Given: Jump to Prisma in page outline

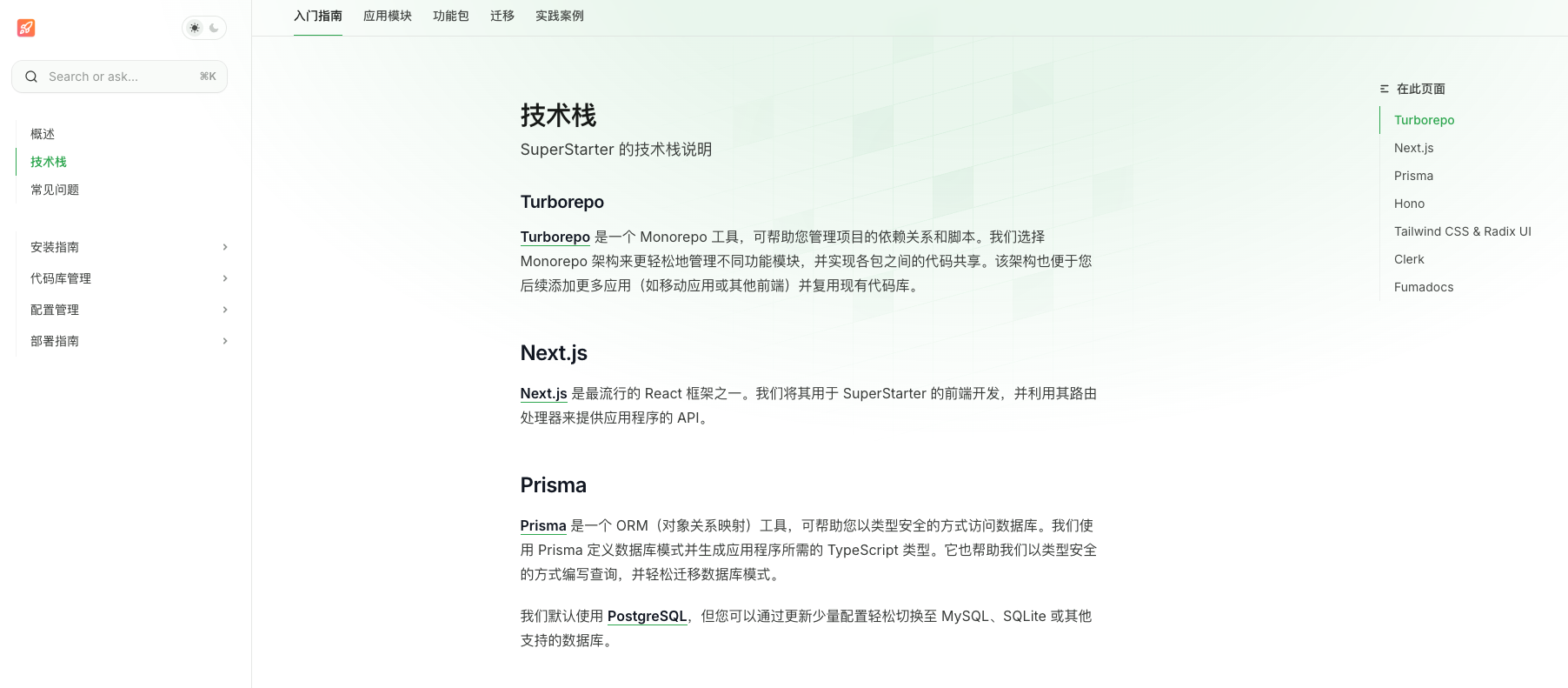Looking at the screenshot, I should point(1414,176).
